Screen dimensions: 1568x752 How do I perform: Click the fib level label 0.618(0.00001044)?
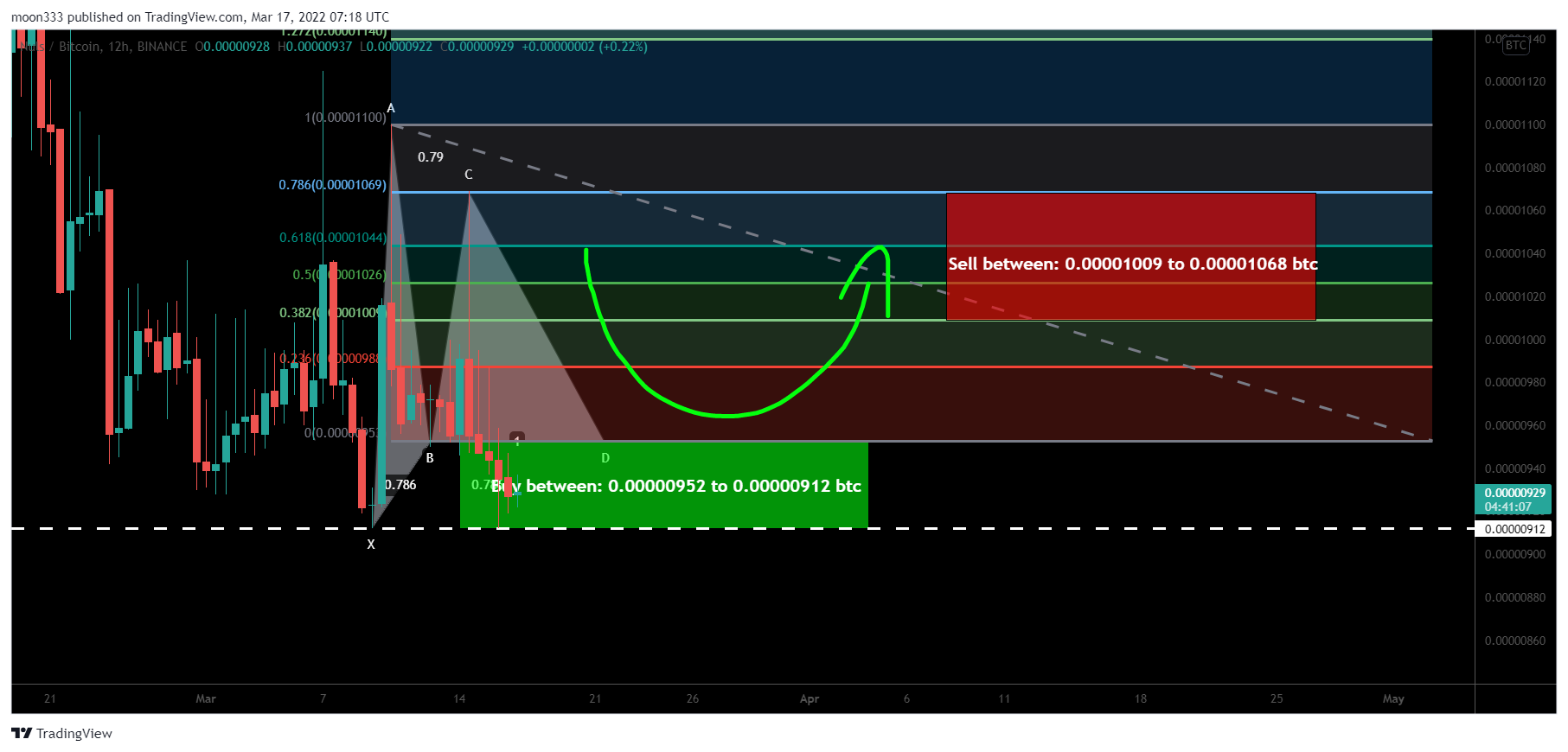point(333,238)
